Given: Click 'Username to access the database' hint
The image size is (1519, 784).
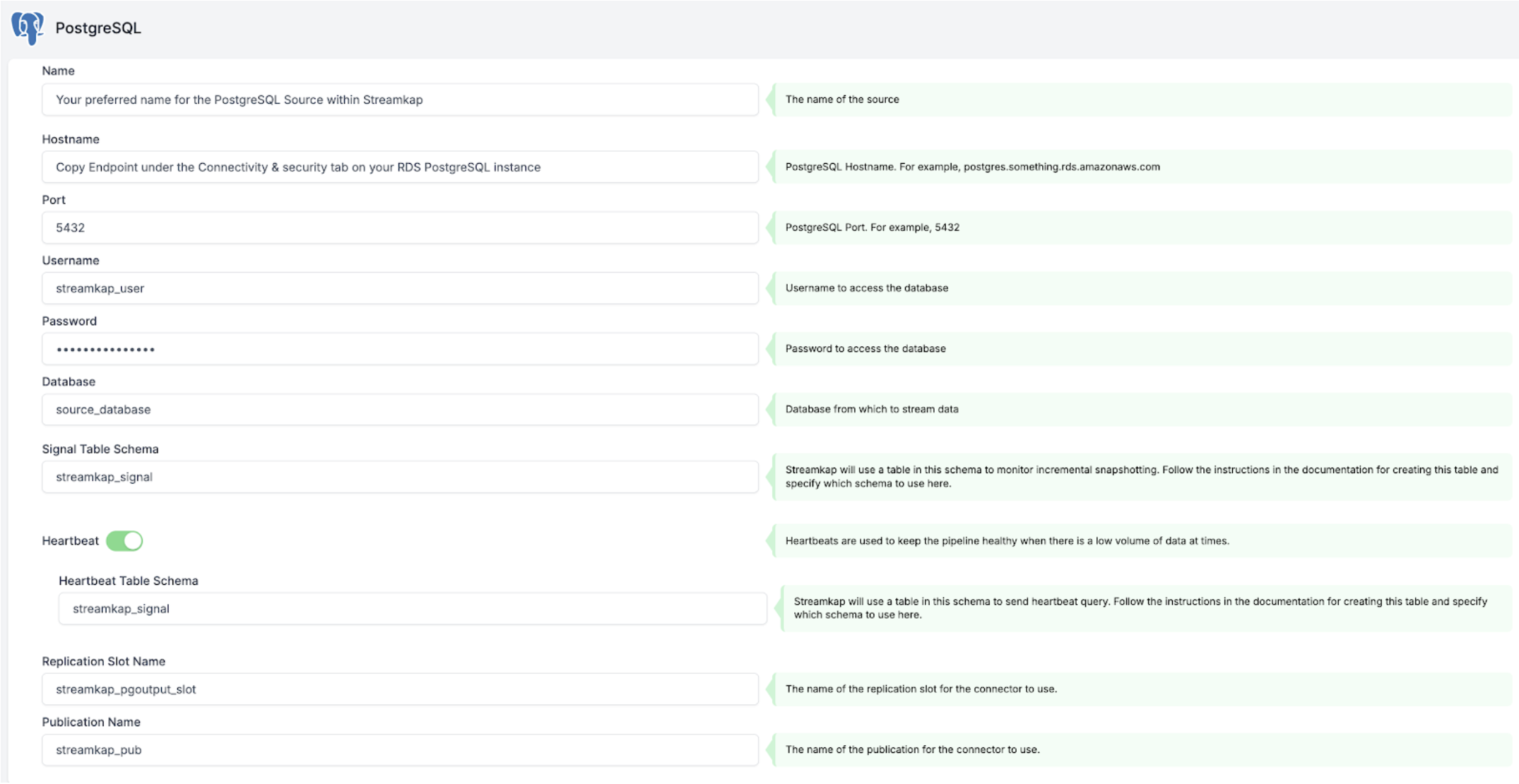Looking at the screenshot, I should 866,288.
